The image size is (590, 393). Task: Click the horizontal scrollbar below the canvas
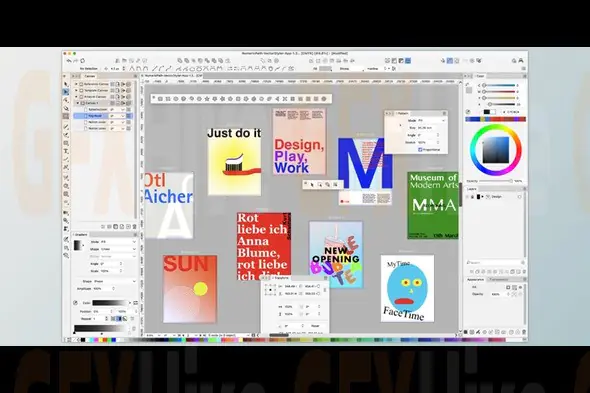pyautogui.click(x=279, y=335)
